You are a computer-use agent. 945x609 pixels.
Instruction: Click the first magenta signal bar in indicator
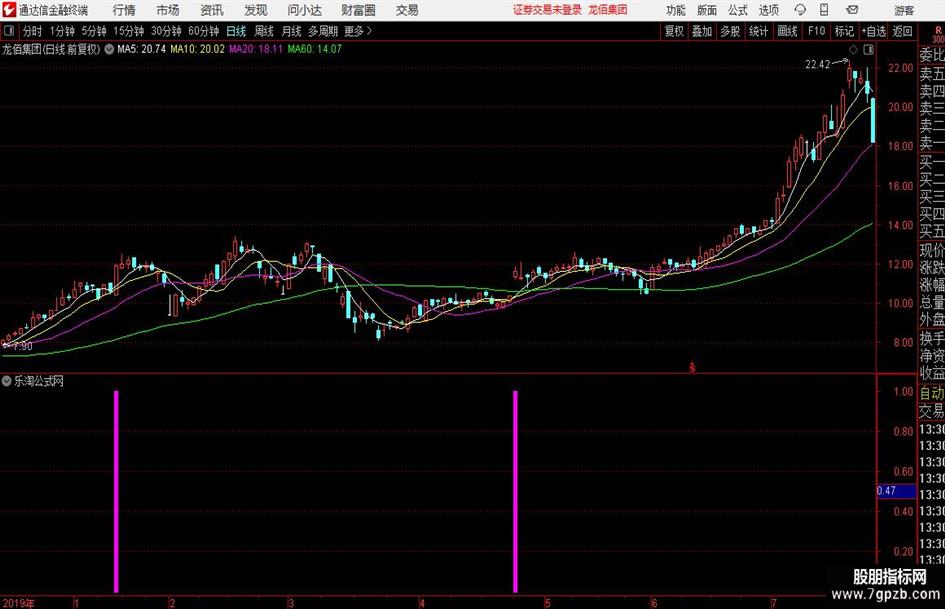coord(116,491)
